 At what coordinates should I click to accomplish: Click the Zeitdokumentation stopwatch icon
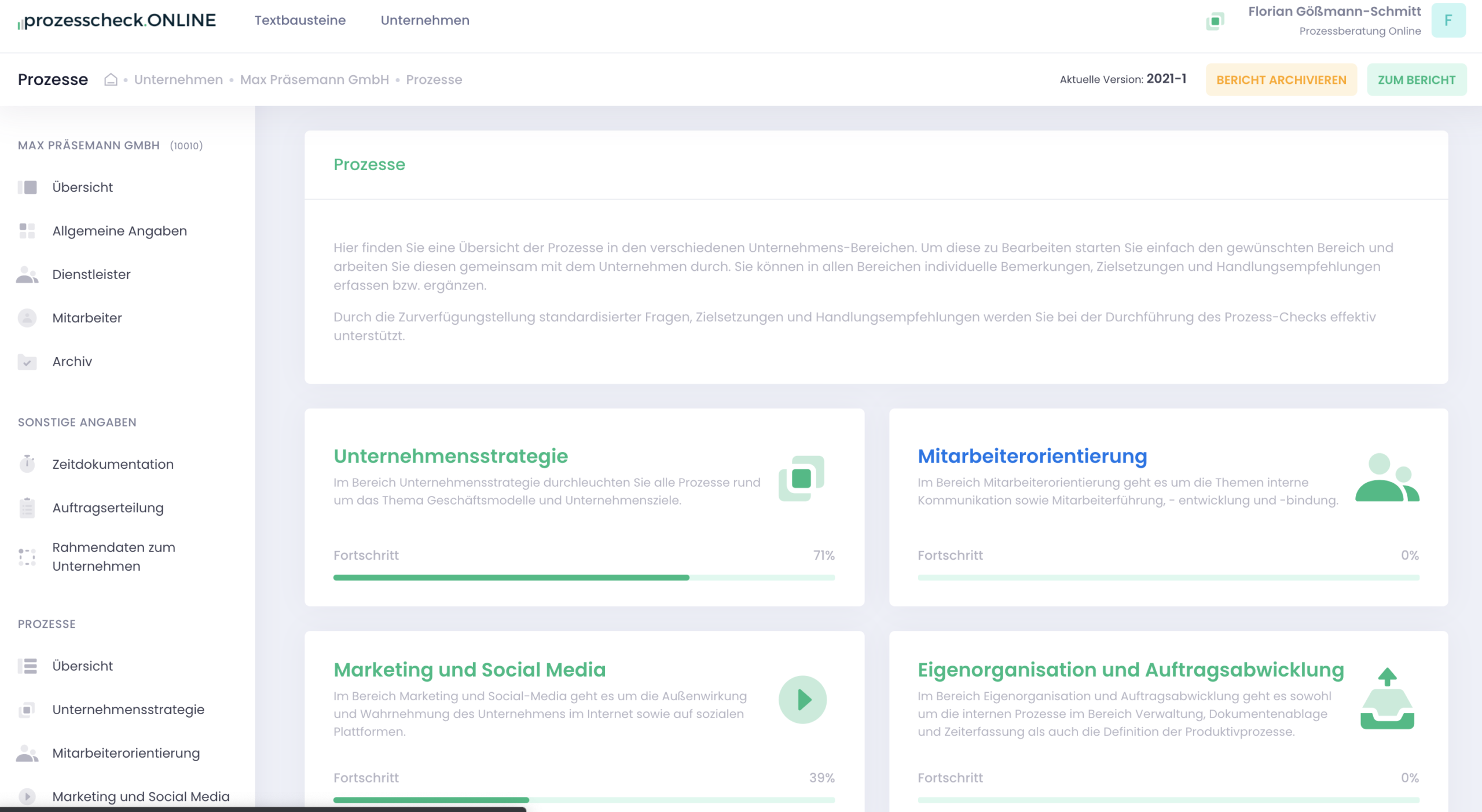pos(27,463)
